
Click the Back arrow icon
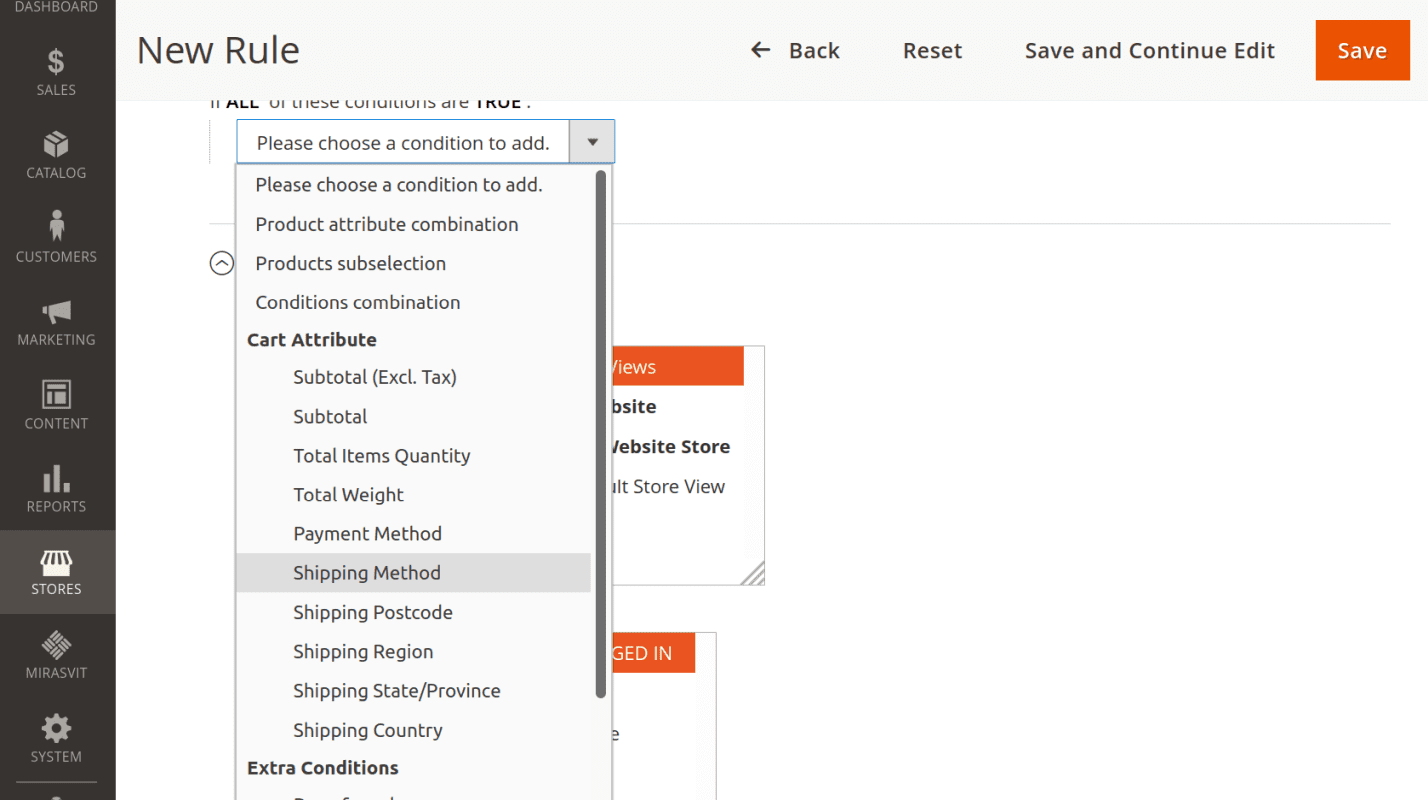(761, 50)
